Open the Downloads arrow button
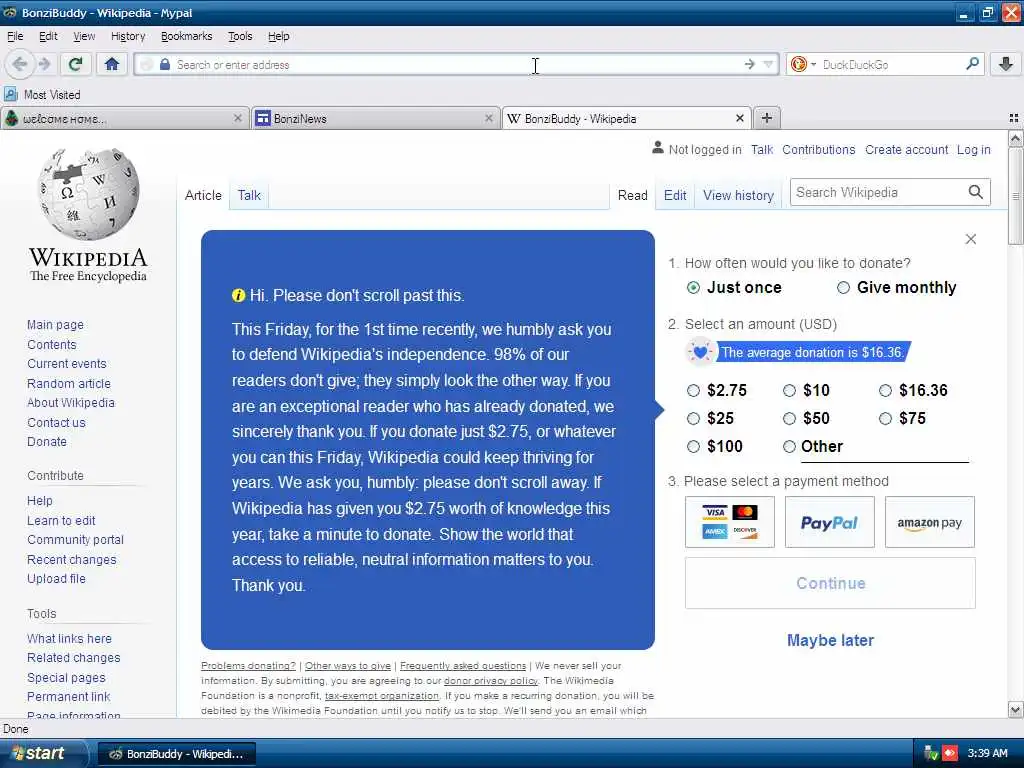The height and width of the screenshot is (768, 1024). pos(1006,64)
